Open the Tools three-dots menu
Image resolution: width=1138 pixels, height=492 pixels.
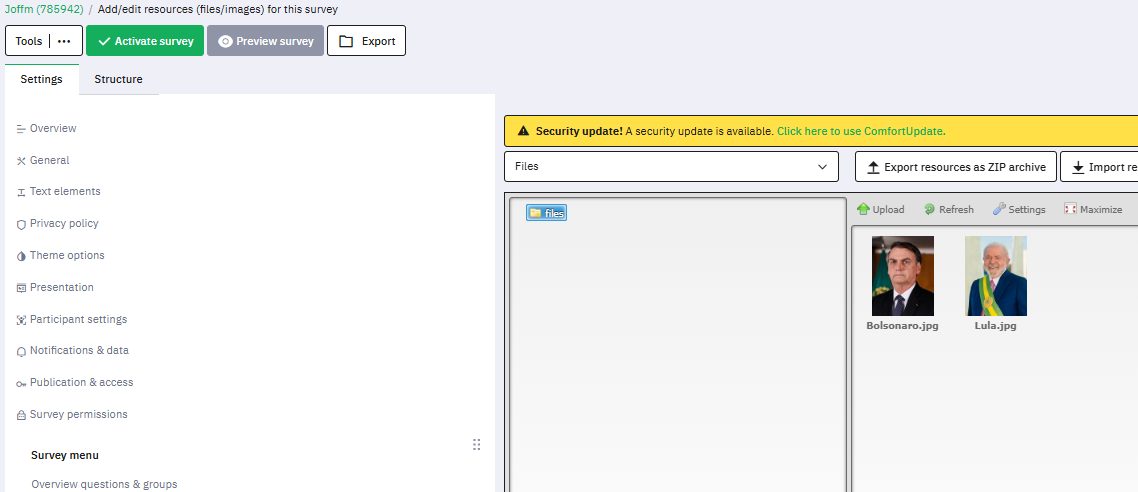click(x=65, y=41)
